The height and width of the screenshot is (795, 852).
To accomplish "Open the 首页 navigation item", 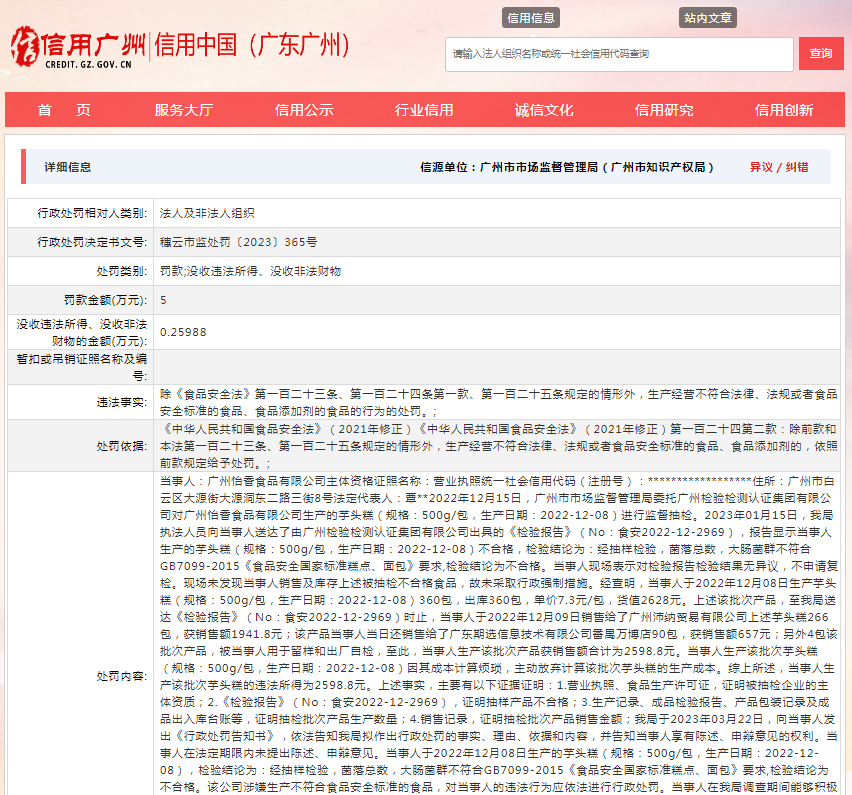I will coord(64,110).
